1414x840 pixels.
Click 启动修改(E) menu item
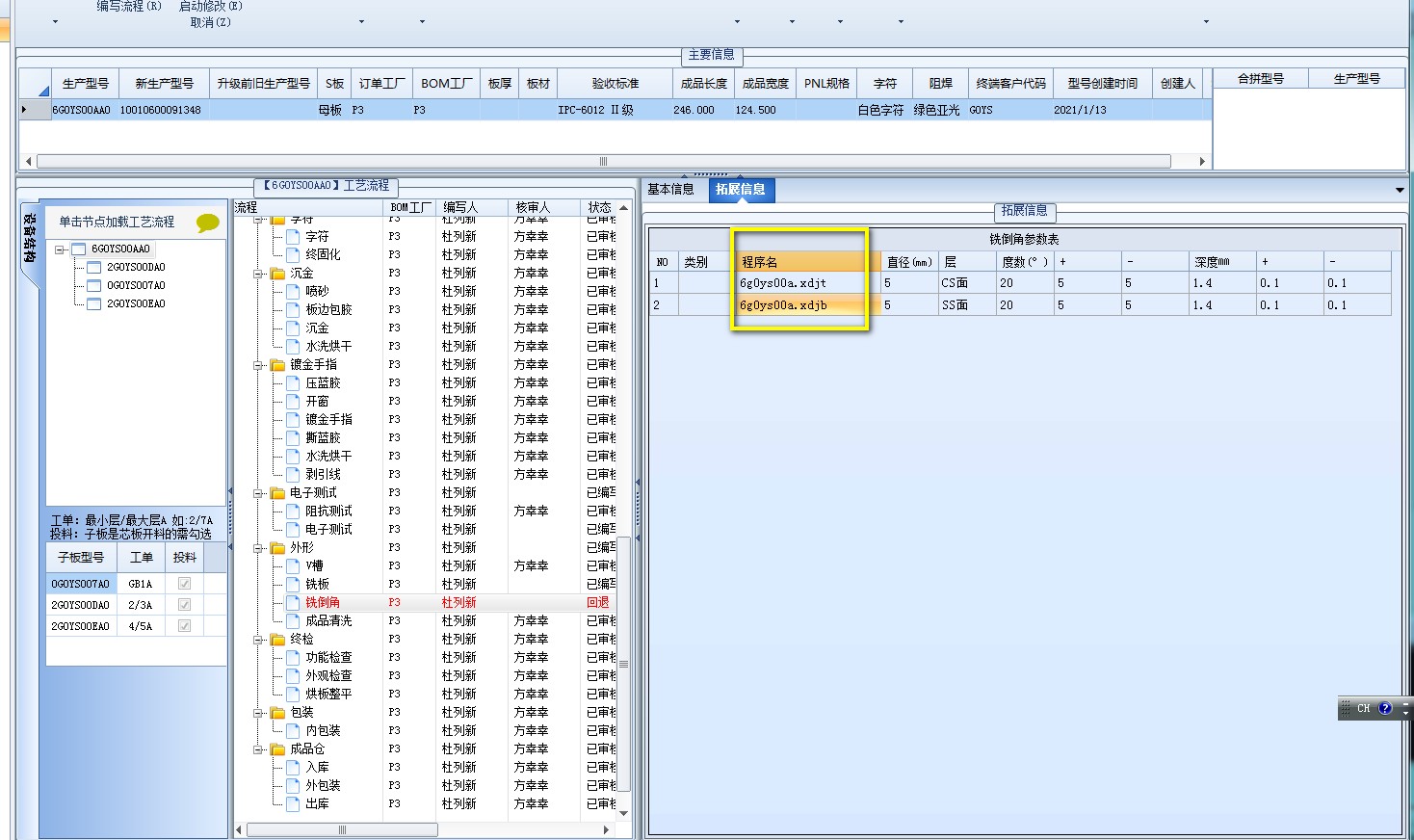click(211, 7)
